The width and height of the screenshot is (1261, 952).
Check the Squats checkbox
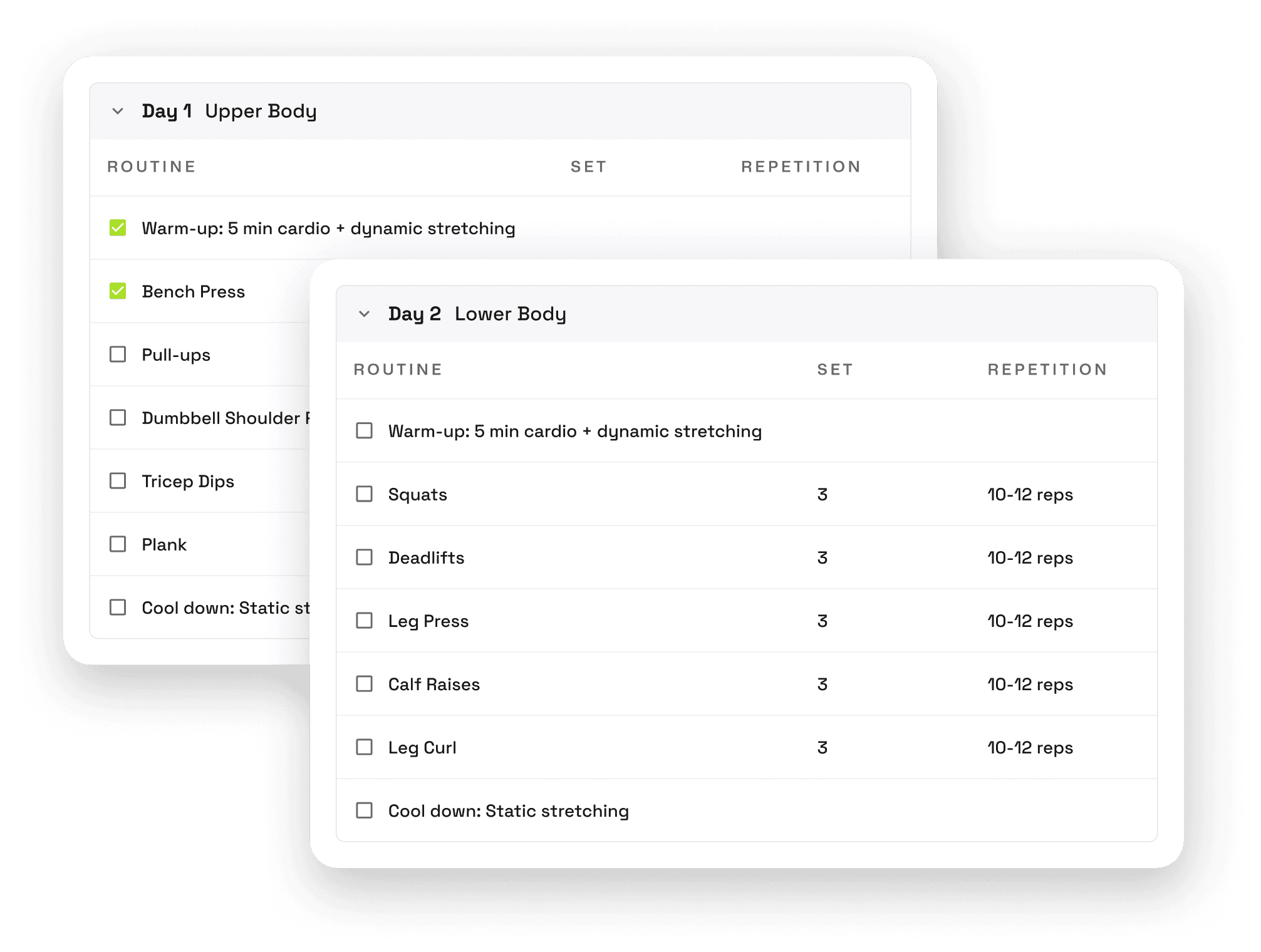[x=363, y=494]
